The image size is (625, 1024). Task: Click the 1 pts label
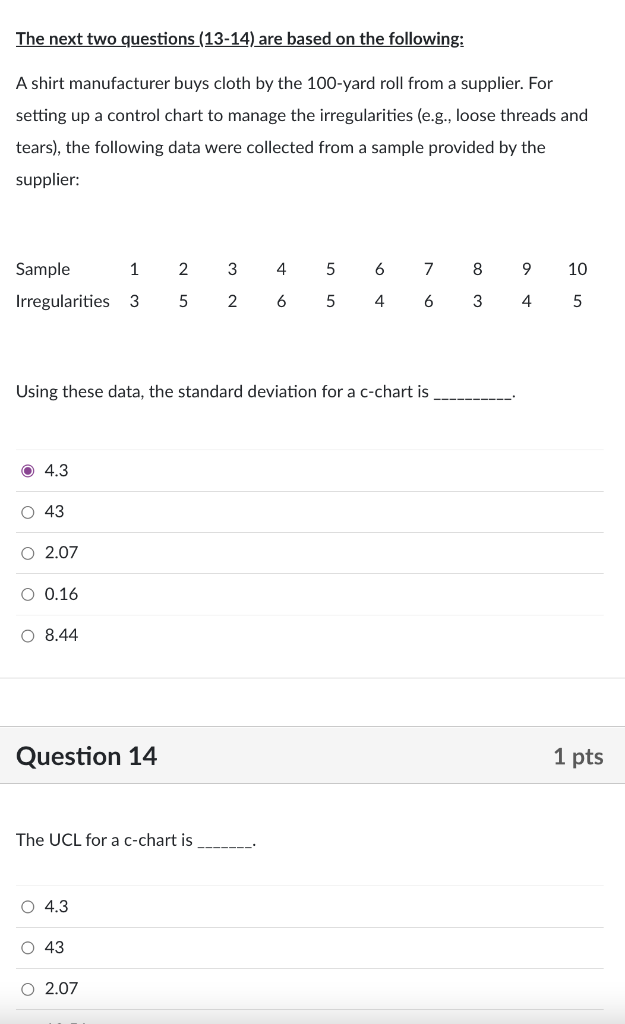click(578, 756)
